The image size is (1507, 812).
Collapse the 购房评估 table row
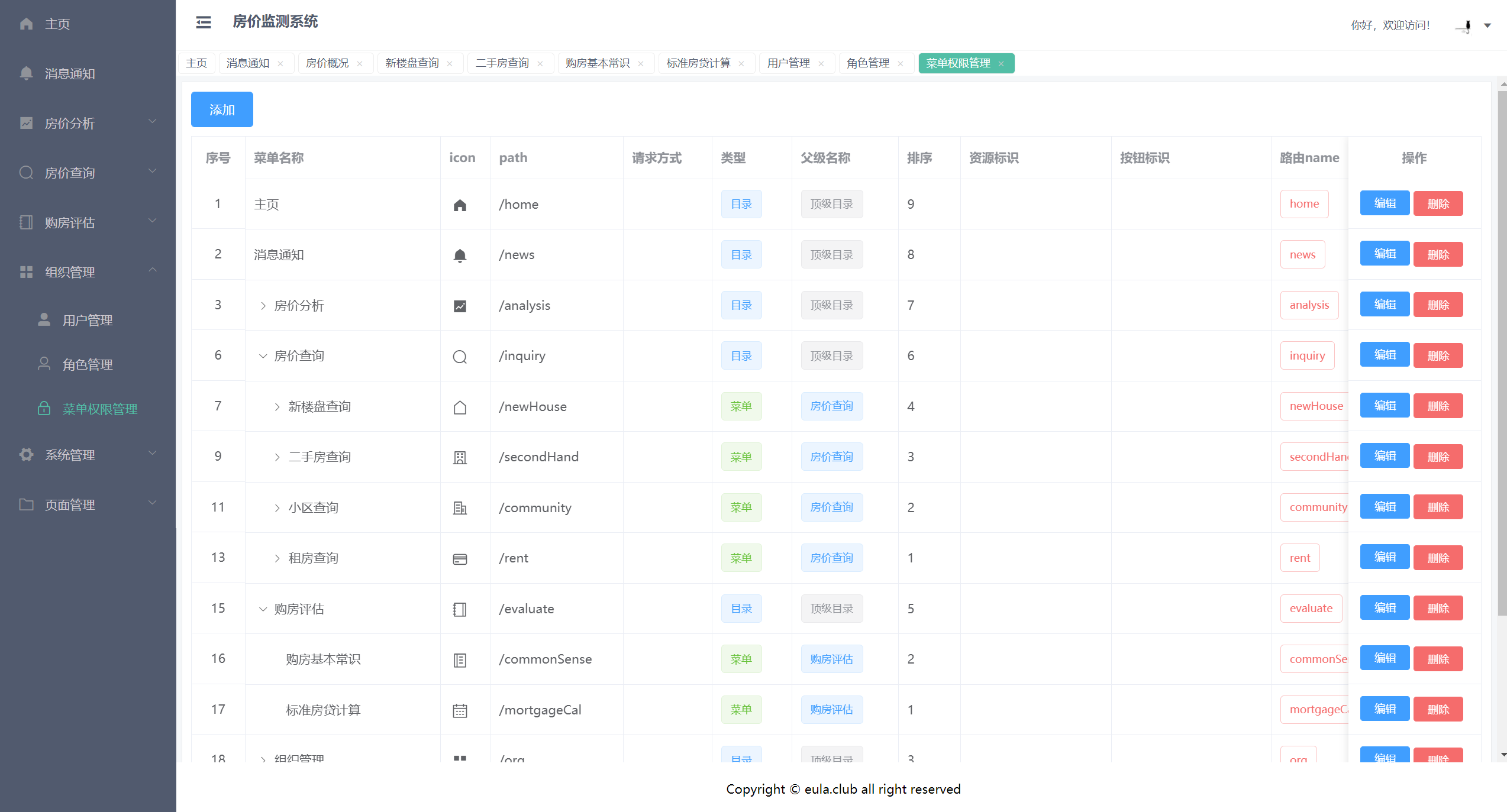263,609
